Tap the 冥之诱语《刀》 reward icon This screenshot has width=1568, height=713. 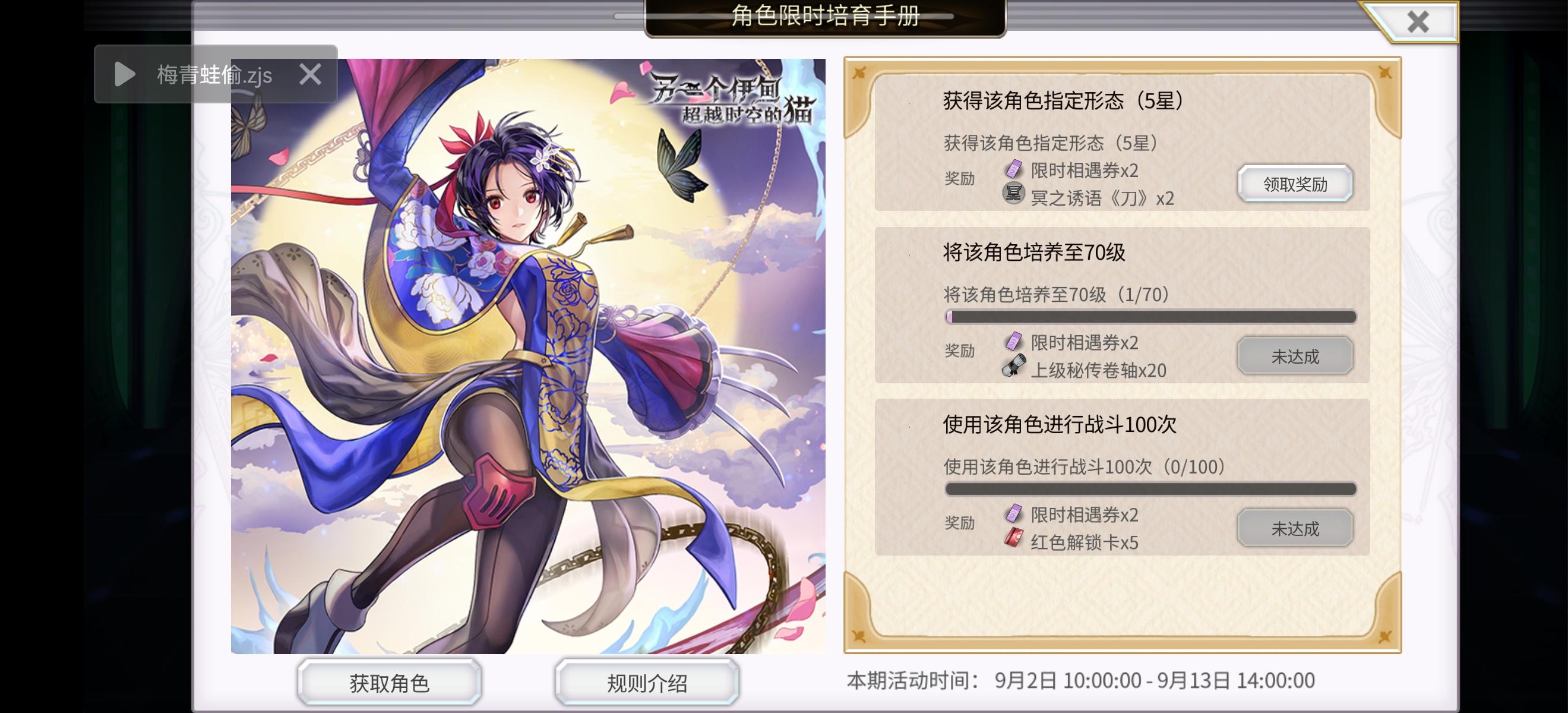pos(1013,194)
